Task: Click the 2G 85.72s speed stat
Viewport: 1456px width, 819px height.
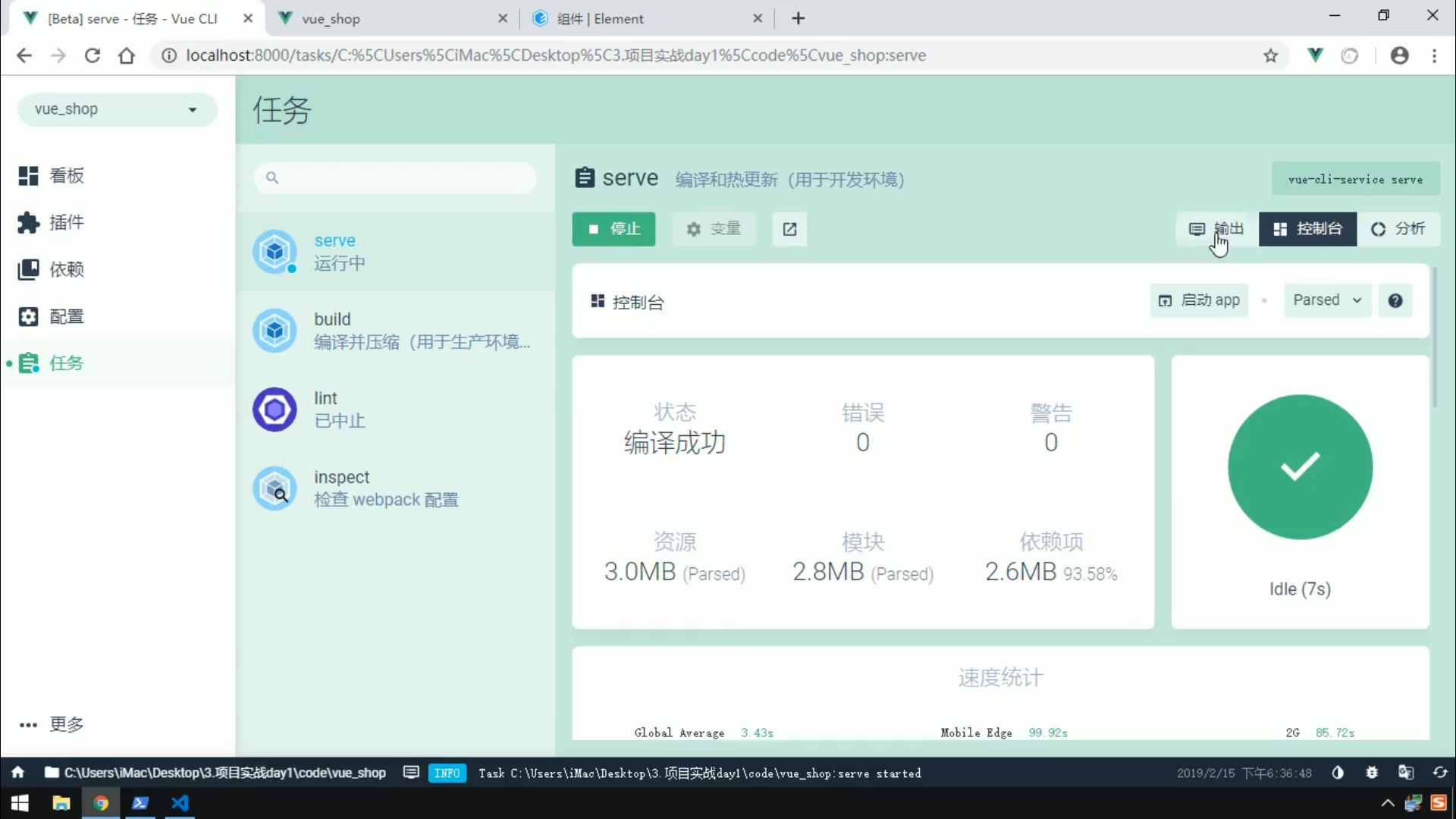Action: coord(1319,733)
